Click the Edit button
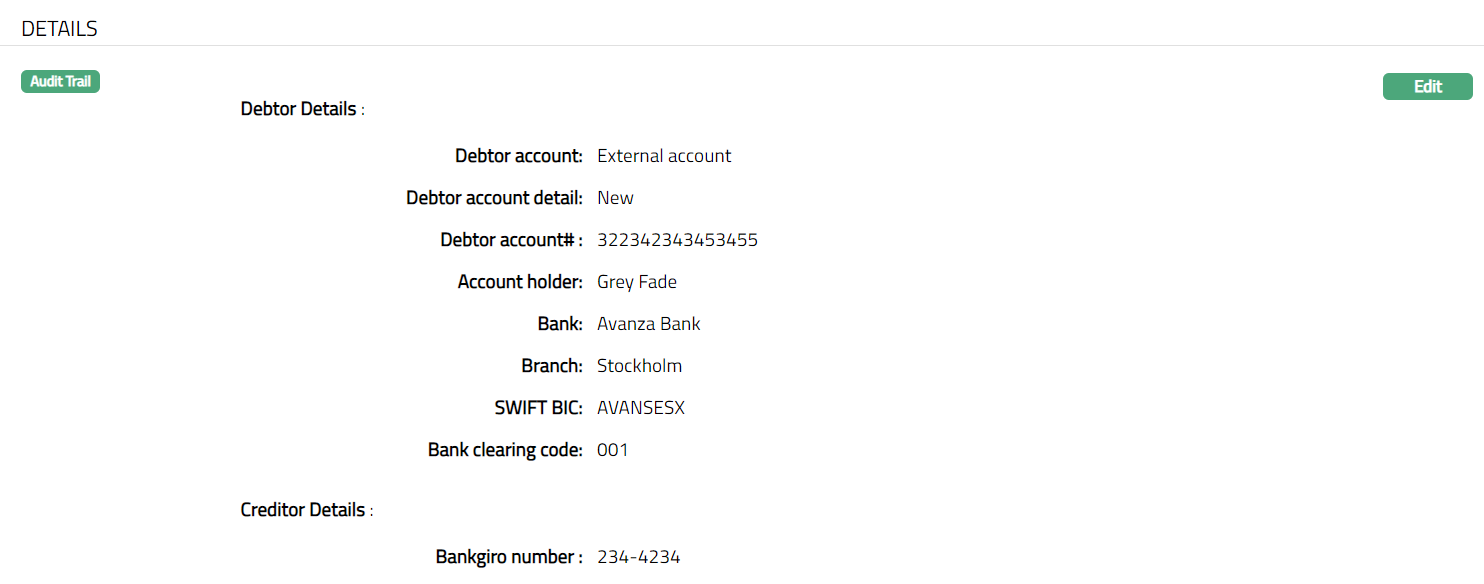Image resolution: width=1484 pixels, height=584 pixels. click(x=1427, y=87)
